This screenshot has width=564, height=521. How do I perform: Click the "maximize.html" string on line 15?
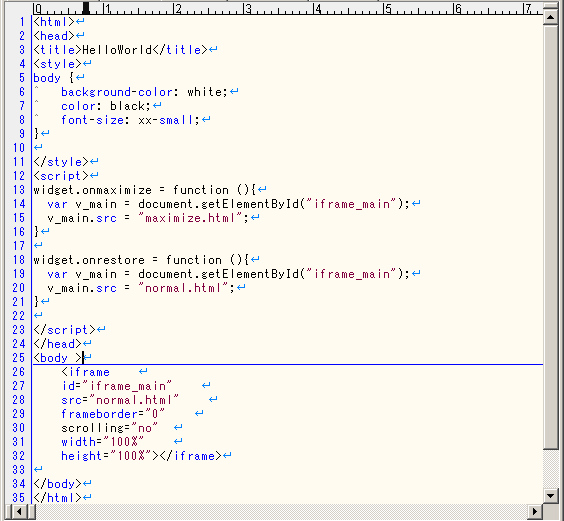pos(190,218)
